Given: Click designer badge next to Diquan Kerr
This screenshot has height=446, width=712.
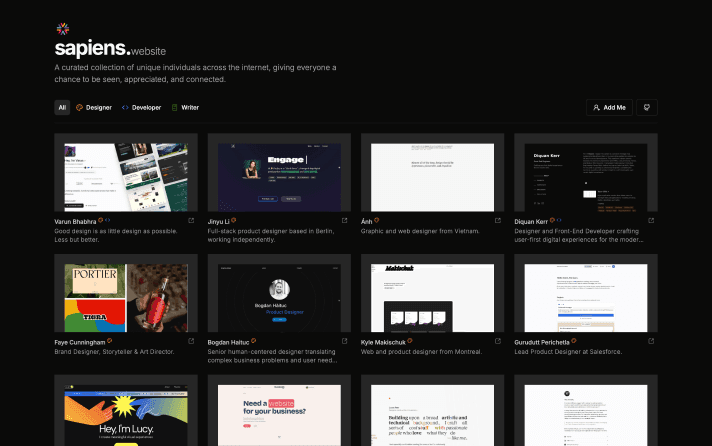Looking at the screenshot, I should point(552,220).
